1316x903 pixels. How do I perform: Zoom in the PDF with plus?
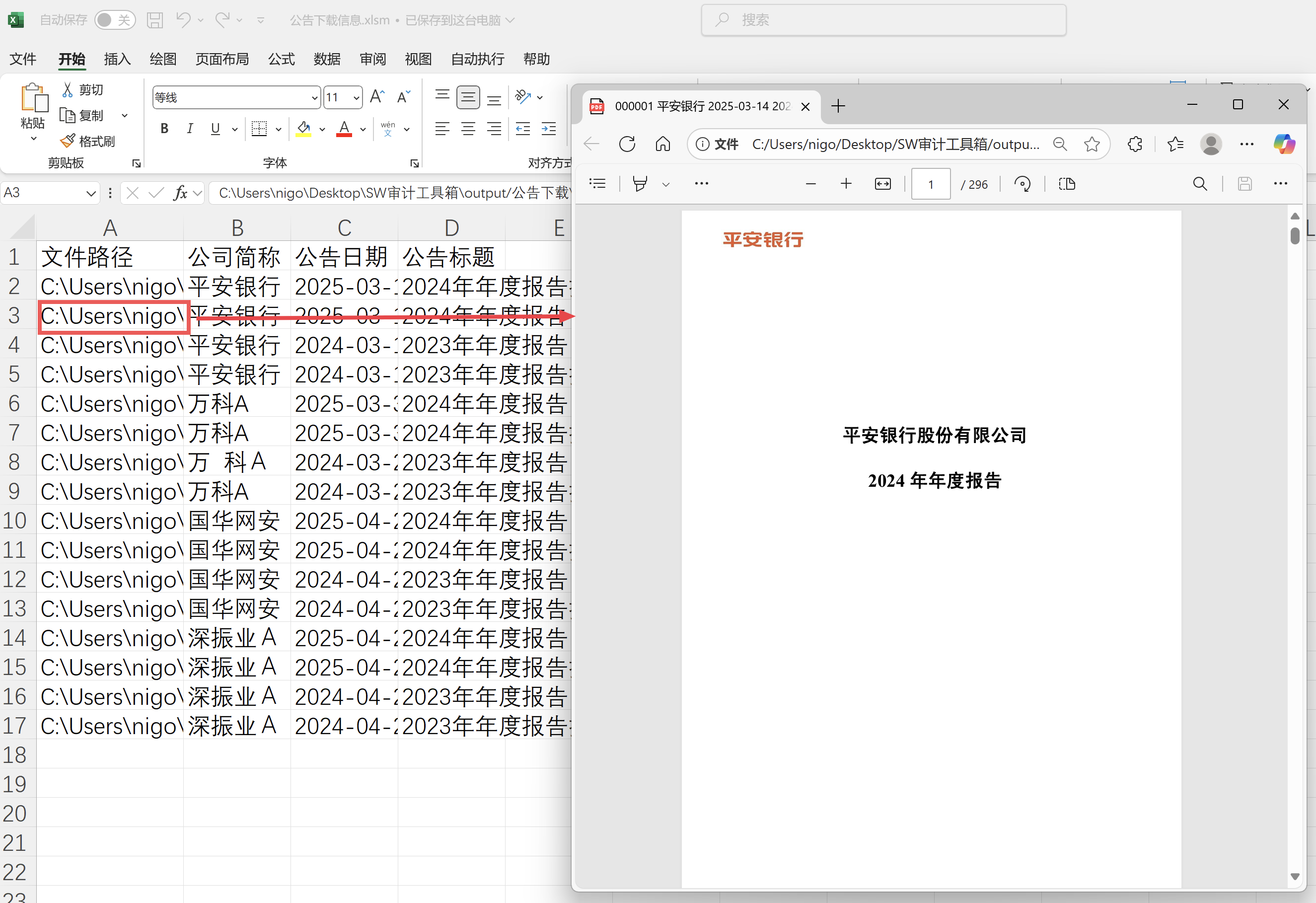click(846, 184)
